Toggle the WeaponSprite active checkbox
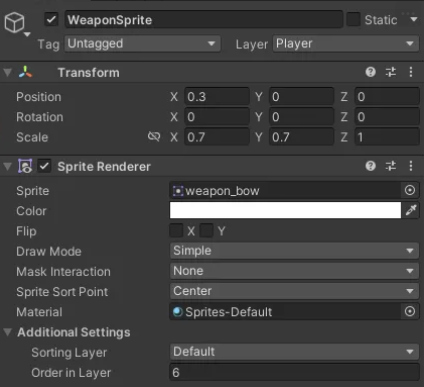Screen dimensions: 424x387 click(x=51, y=19)
